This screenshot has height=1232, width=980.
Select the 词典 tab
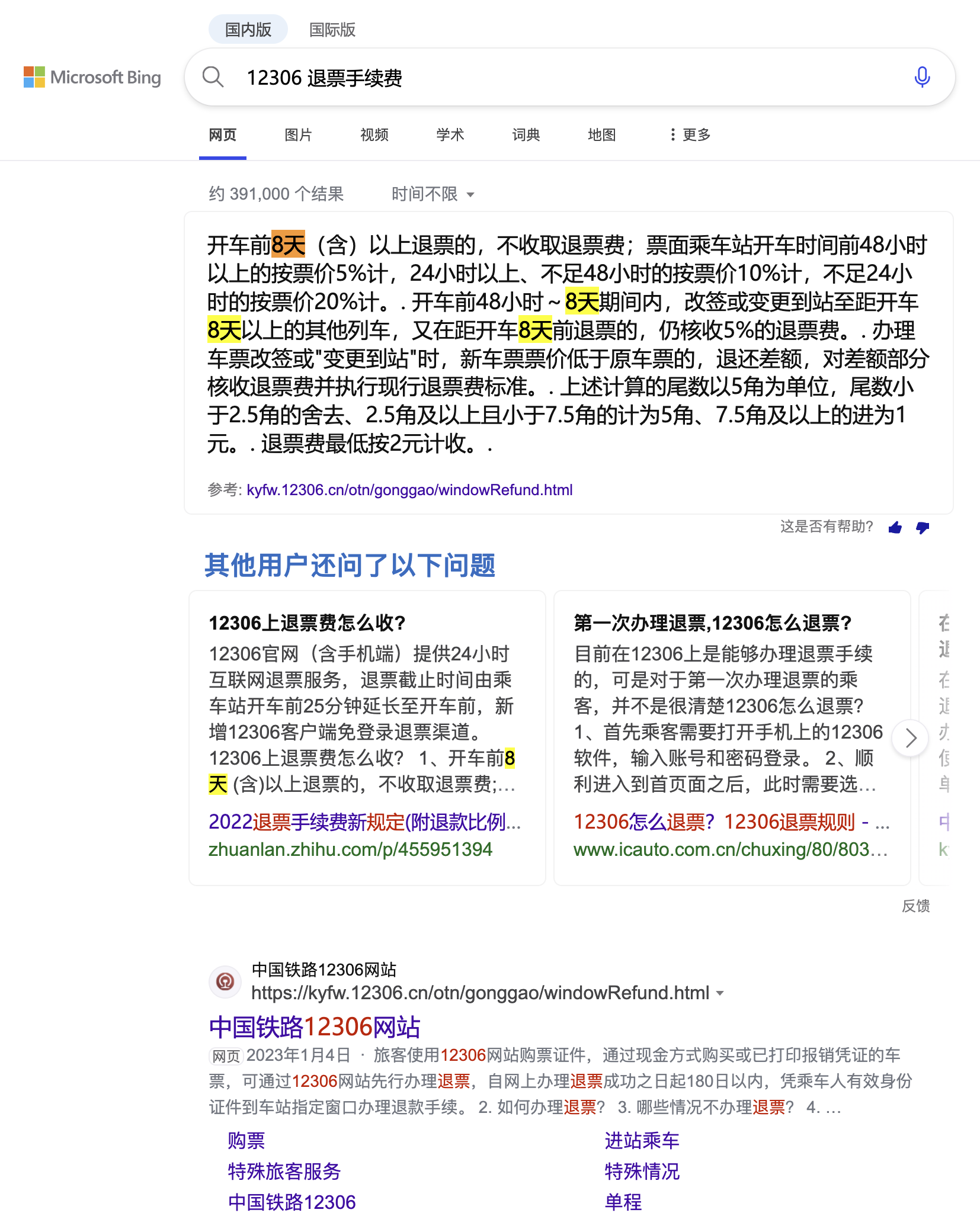pyautogui.click(x=526, y=135)
